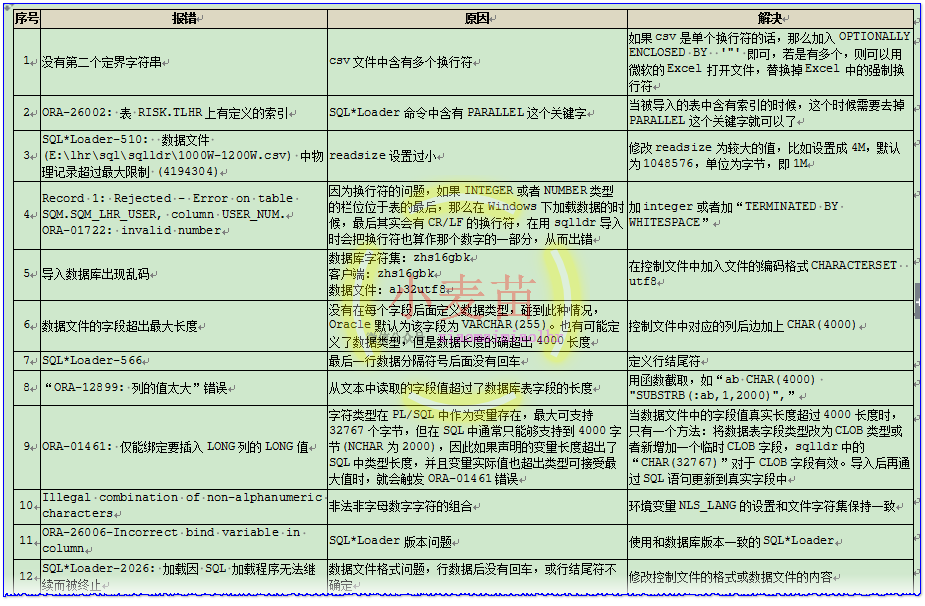The width and height of the screenshot is (925, 606).
Task: Click the cause 从文本中读取的字段值超过了数据库表字段的长度
Action: click(477, 388)
